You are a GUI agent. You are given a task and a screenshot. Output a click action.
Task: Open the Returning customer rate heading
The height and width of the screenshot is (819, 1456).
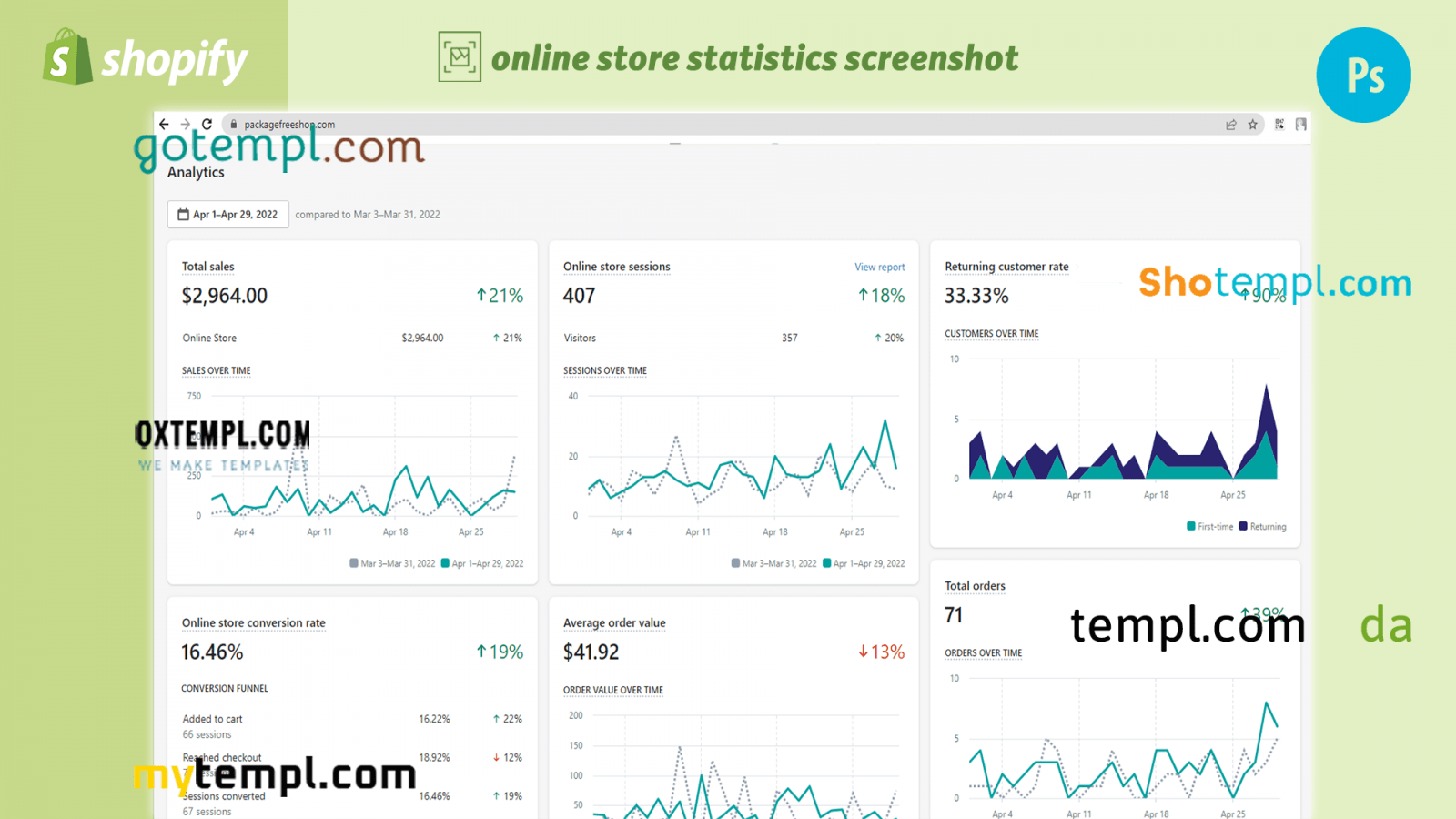[1006, 267]
